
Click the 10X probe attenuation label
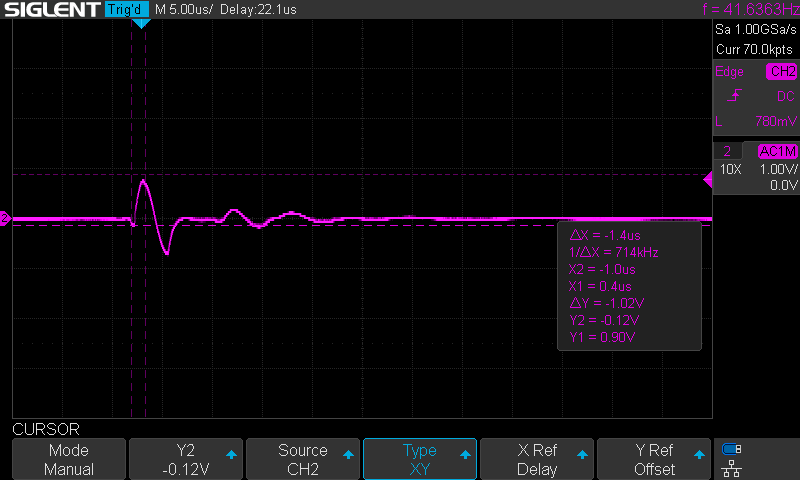click(x=731, y=169)
